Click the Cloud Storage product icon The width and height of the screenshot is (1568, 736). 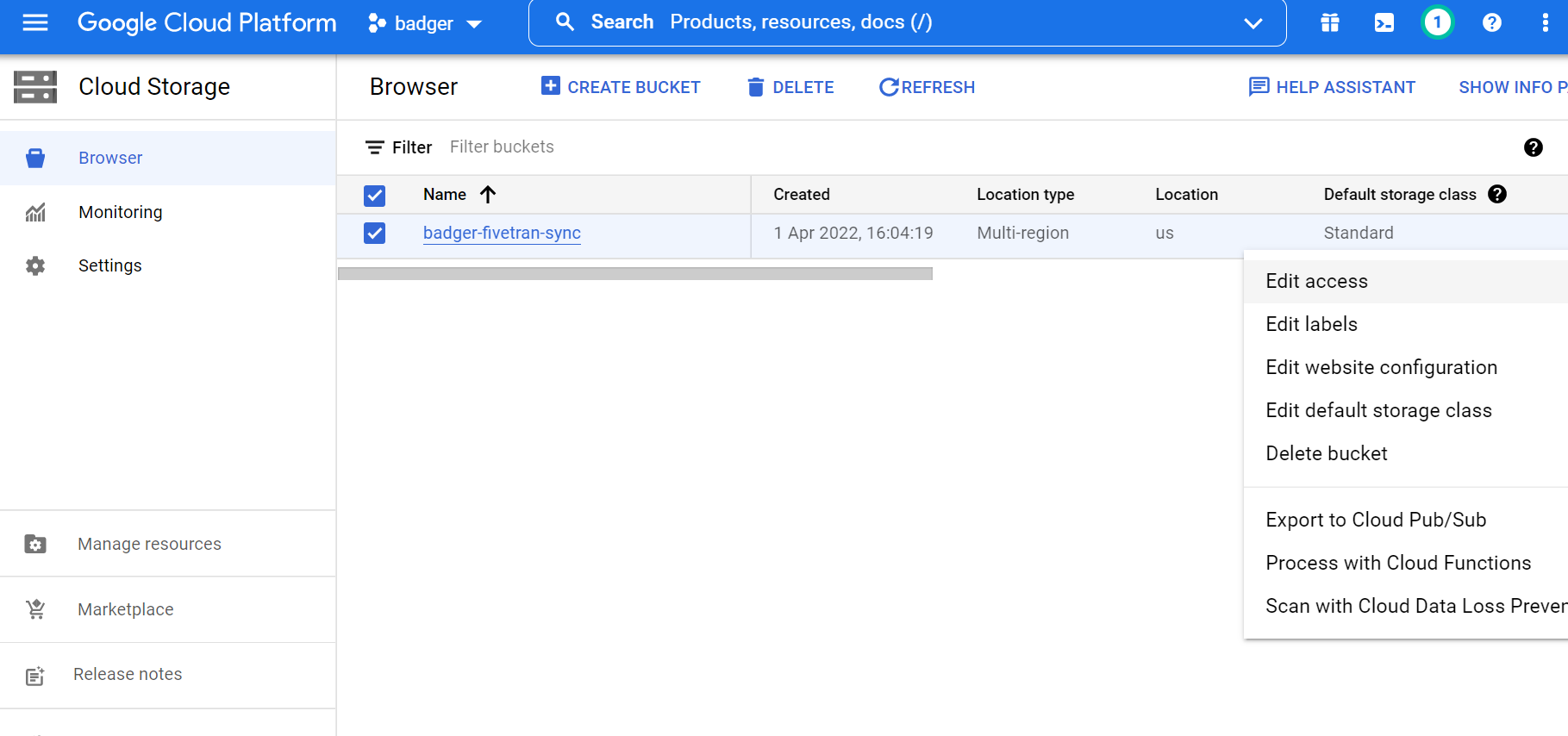pyautogui.click(x=35, y=87)
